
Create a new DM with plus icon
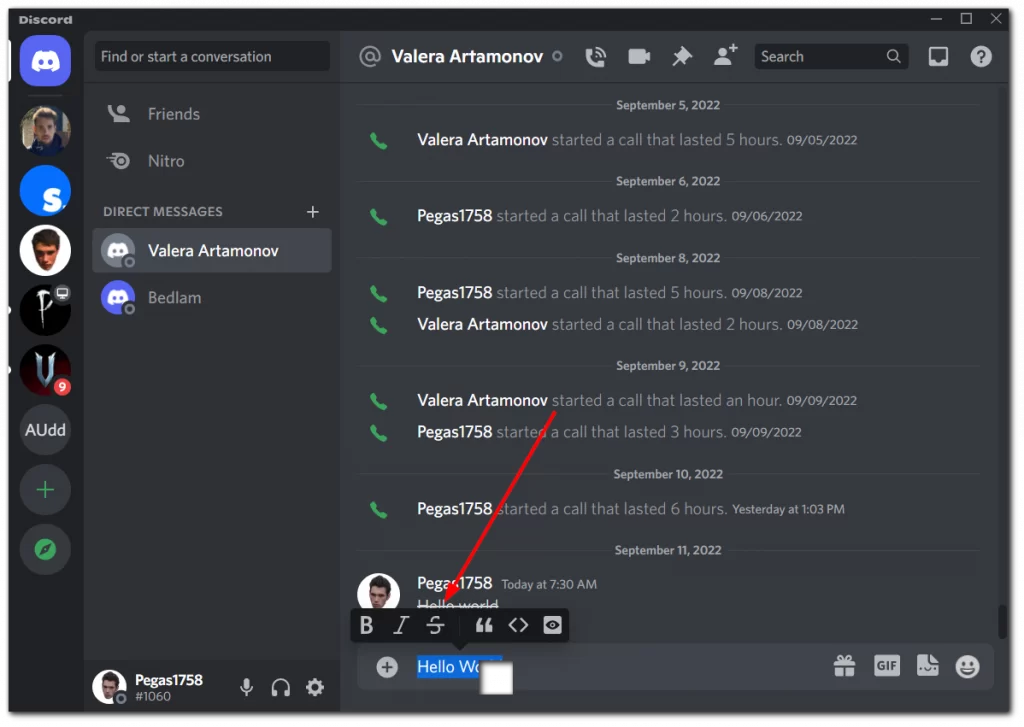point(313,212)
